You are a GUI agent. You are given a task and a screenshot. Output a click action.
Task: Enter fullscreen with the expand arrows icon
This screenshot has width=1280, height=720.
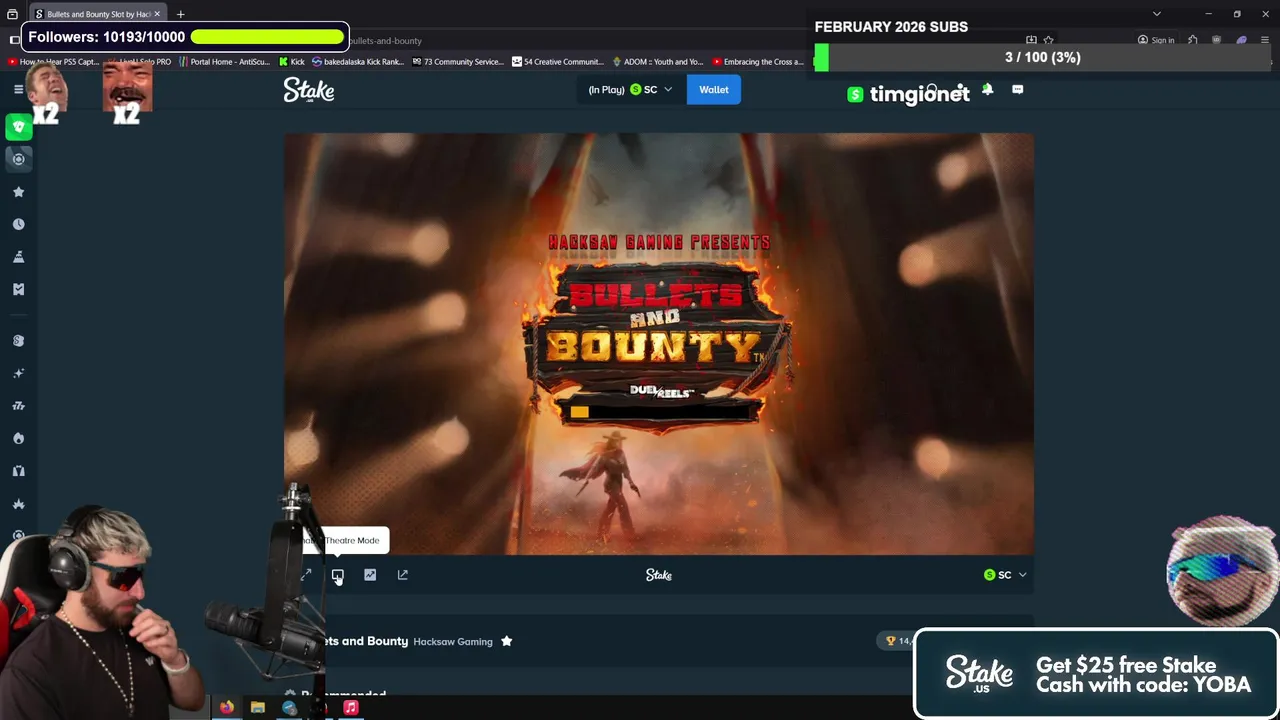pos(306,575)
